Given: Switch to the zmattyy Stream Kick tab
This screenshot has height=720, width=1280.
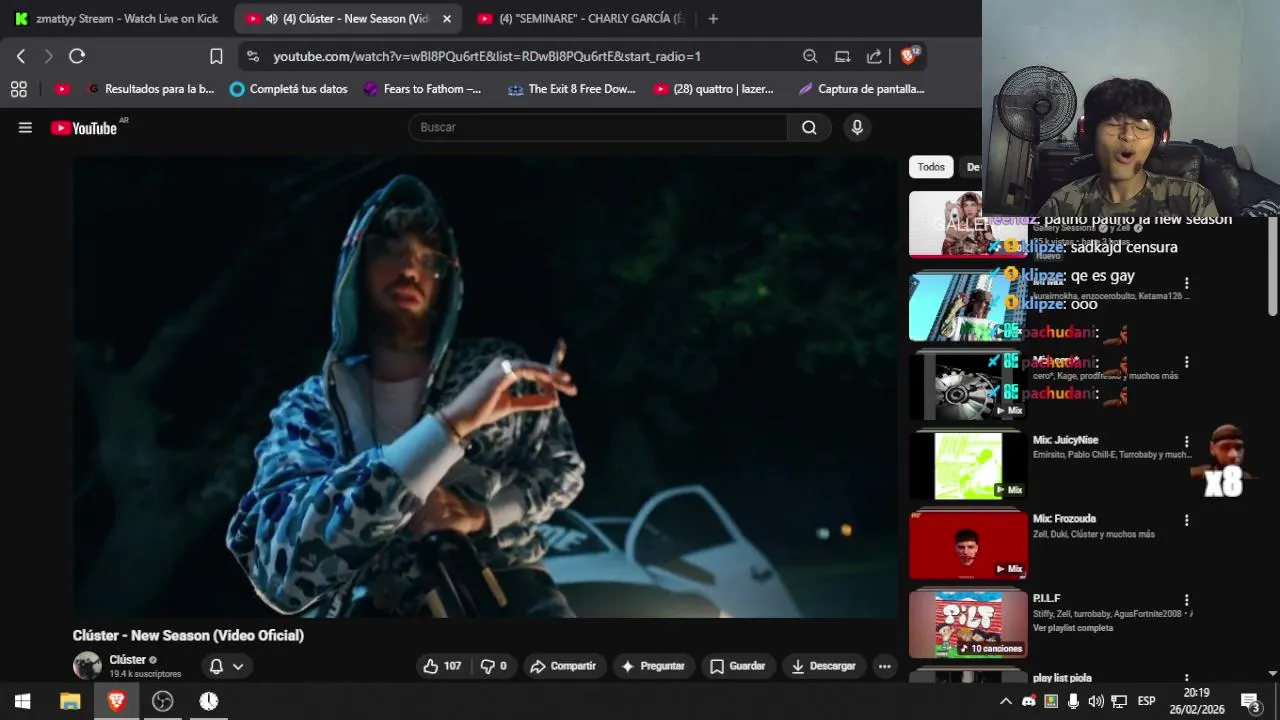Looking at the screenshot, I should 117,19.
